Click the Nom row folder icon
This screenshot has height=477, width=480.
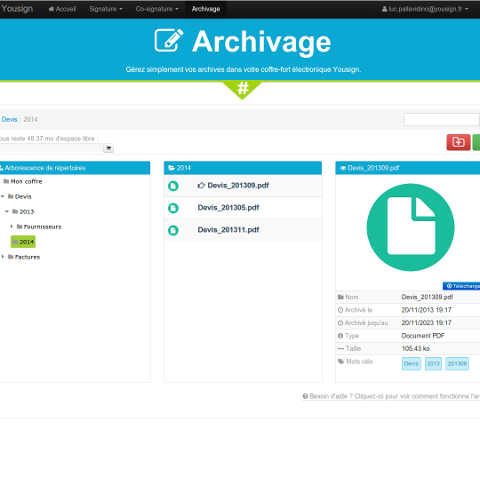click(341, 297)
